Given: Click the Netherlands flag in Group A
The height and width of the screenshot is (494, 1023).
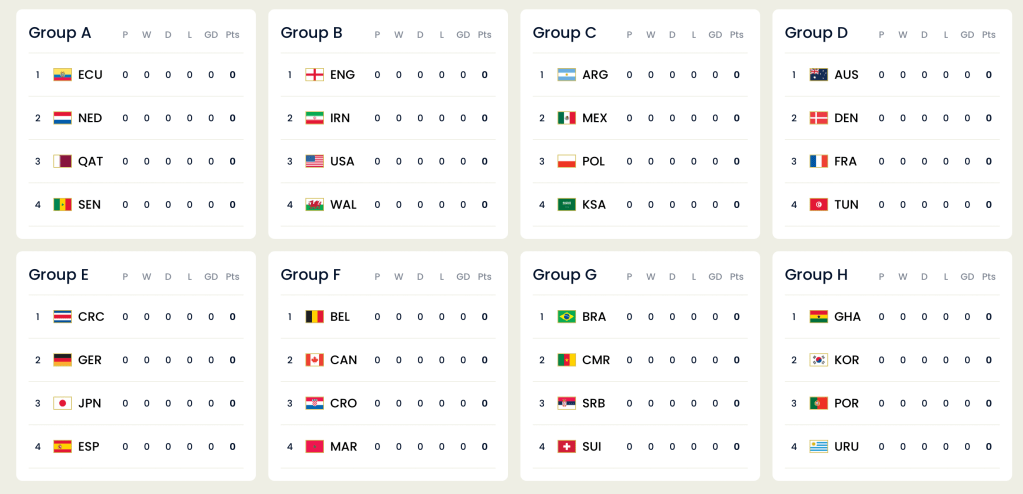Looking at the screenshot, I should click(x=62, y=118).
